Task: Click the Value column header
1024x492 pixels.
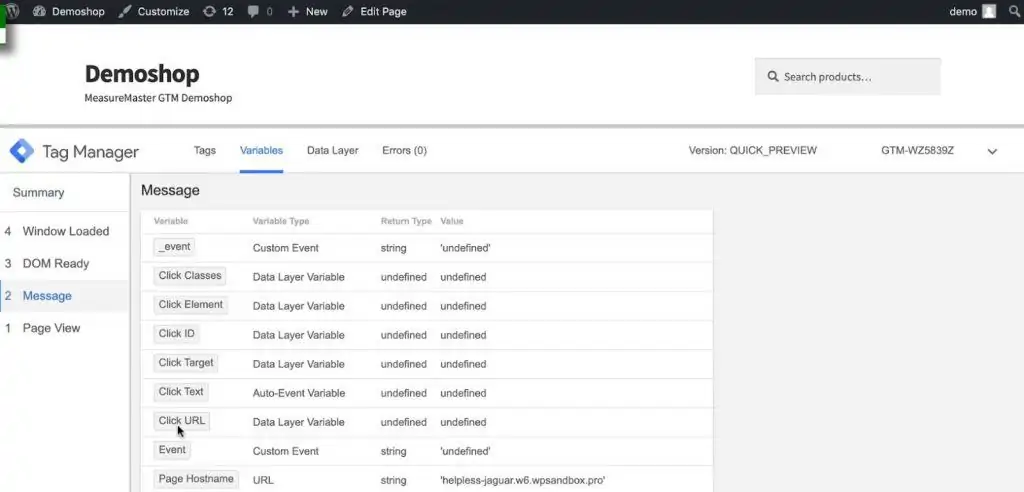Action: pyautogui.click(x=452, y=221)
